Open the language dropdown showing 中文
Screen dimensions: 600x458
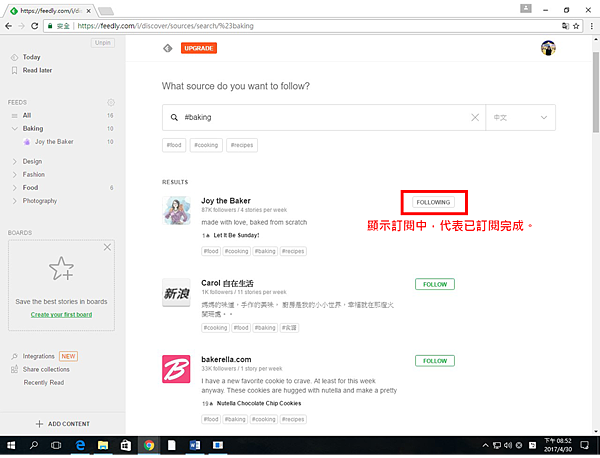coord(520,117)
